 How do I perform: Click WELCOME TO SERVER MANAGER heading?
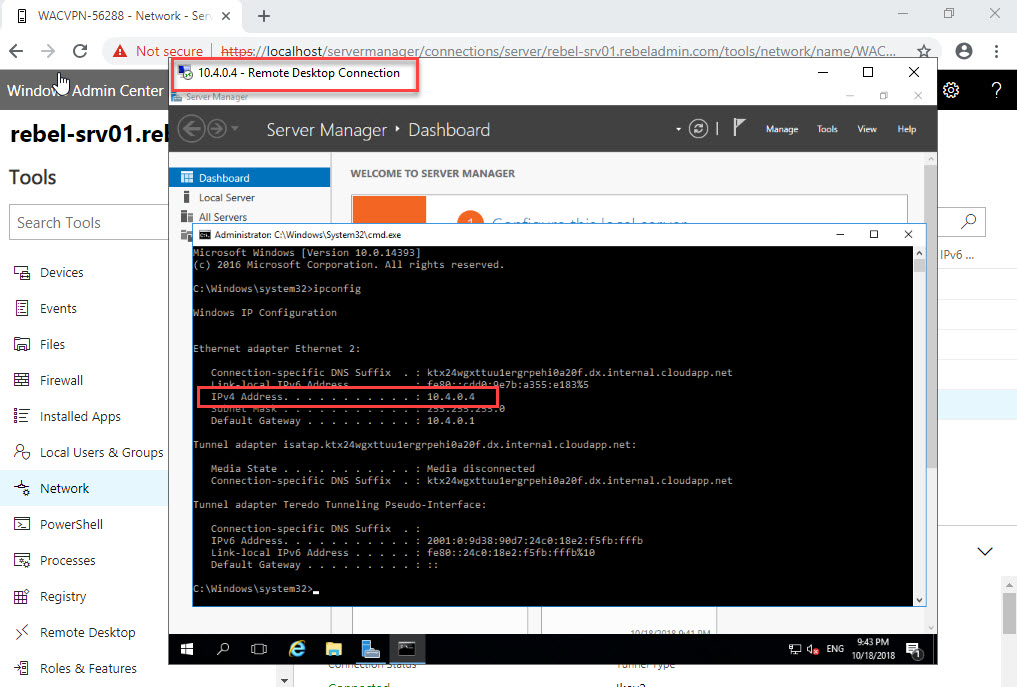tap(433, 173)
